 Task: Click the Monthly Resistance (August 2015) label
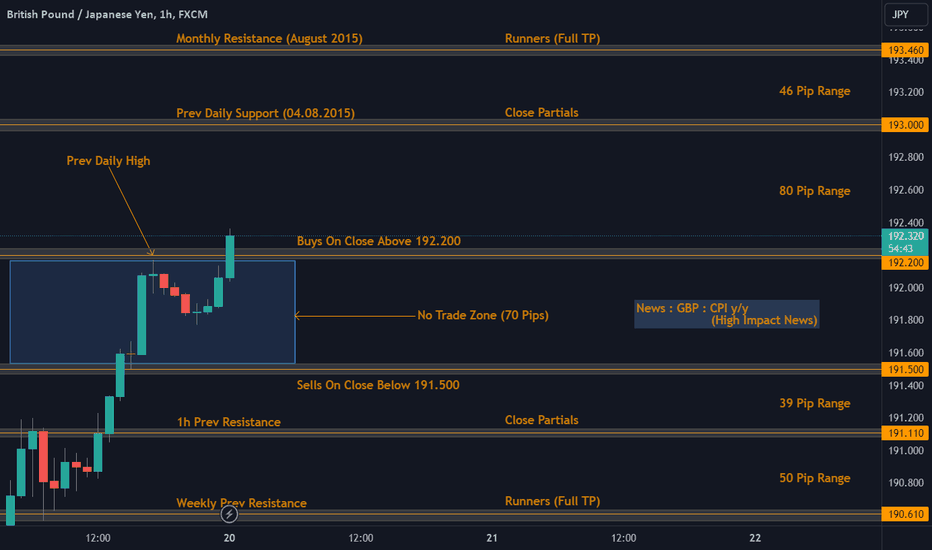pos(269,39)
